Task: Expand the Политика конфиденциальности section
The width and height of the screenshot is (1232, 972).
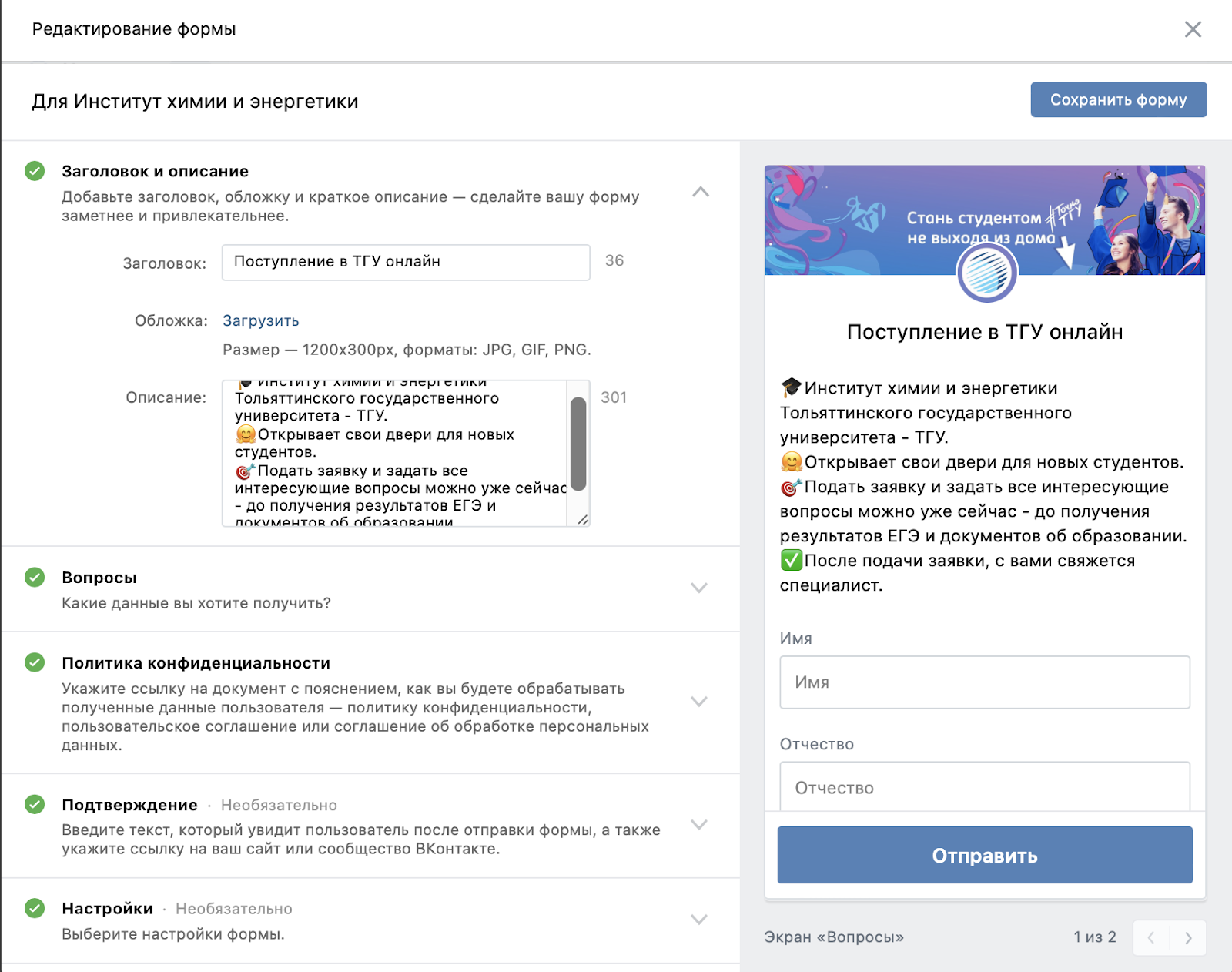Action: pyautogui.click(x=698, y=702)
